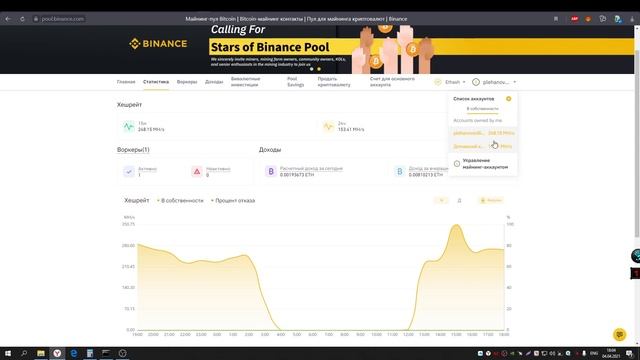This screenshot has width=640, height=360.
Task: Open File Explorer from taskbar
Action: click(41, 353)
